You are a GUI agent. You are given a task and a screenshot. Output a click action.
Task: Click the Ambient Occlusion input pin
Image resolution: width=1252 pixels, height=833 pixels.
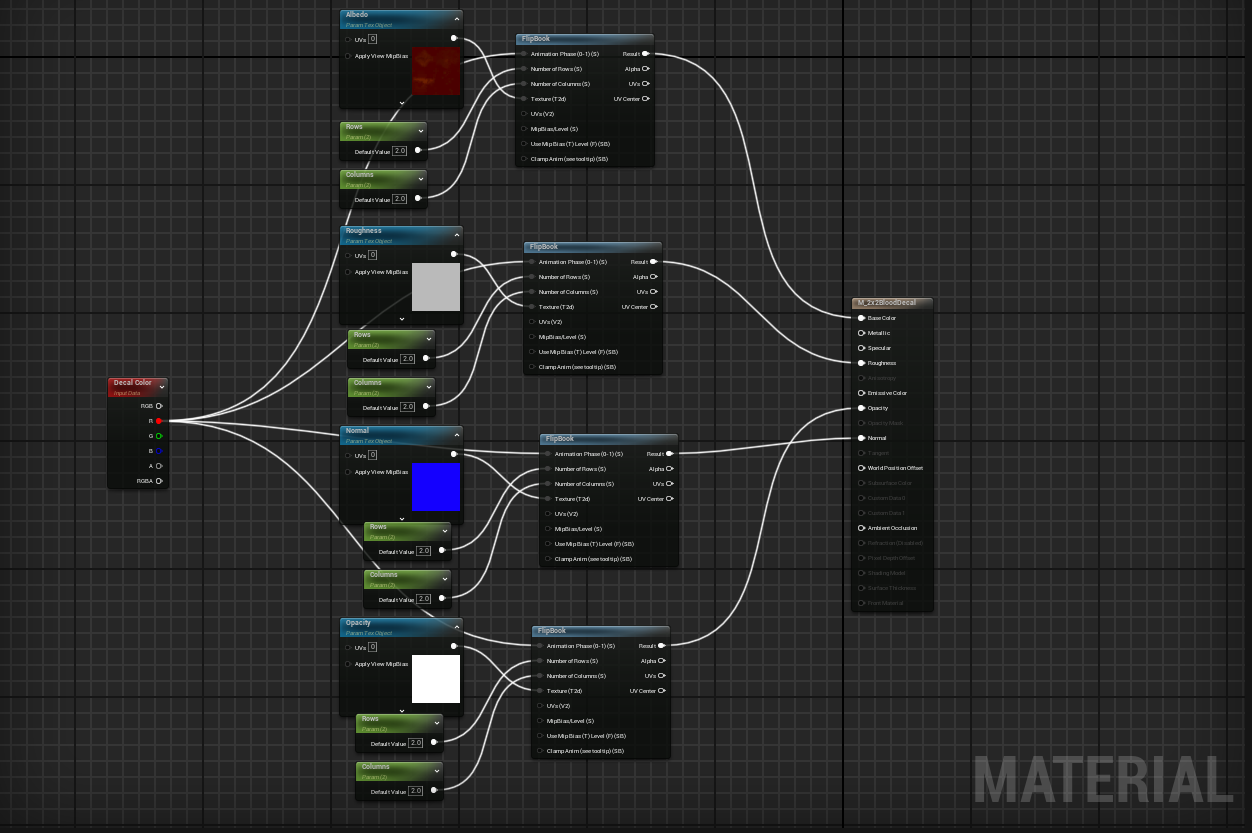click(861, 528)
